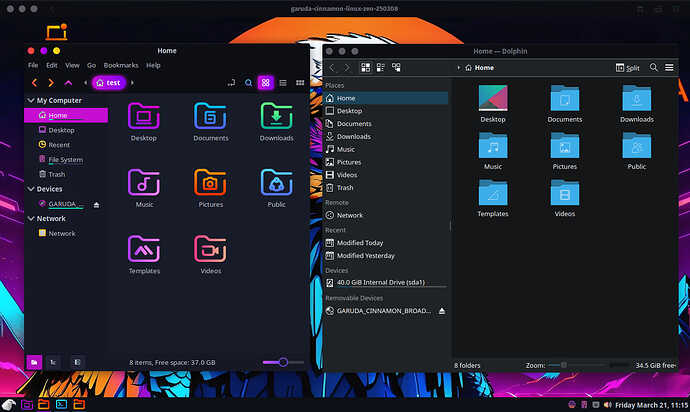
Task: Eject the GARUDA device in Nemo sidebar
Action: (x=96, y=205)
